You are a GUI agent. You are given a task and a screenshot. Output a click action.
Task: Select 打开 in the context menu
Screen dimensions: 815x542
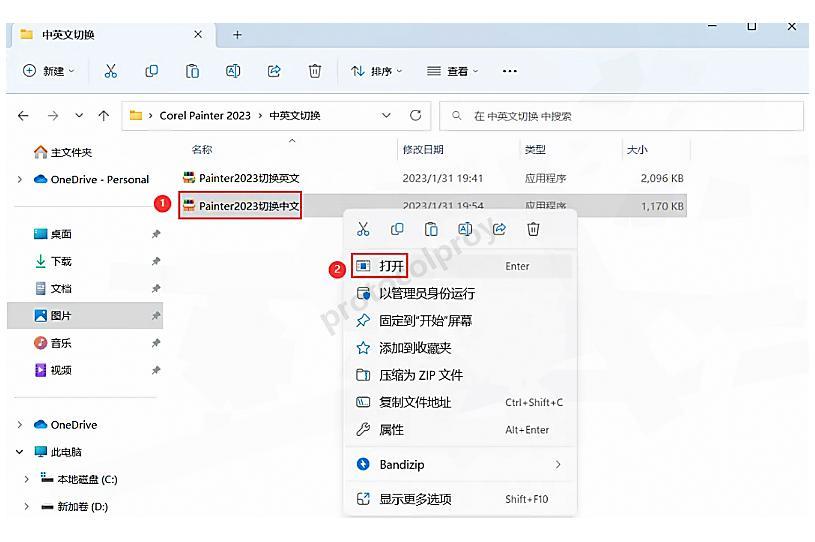point(461,266)
